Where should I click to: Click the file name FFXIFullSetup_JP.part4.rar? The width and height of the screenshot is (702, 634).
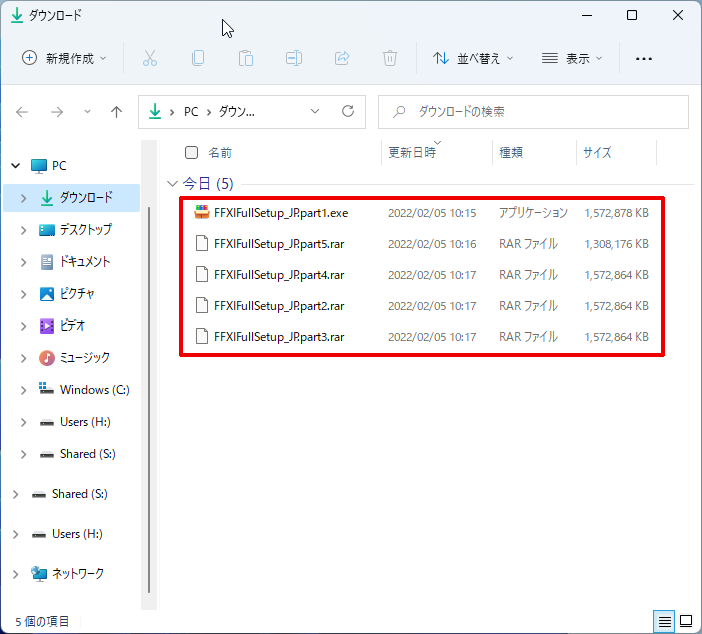(x=279, y=275)
